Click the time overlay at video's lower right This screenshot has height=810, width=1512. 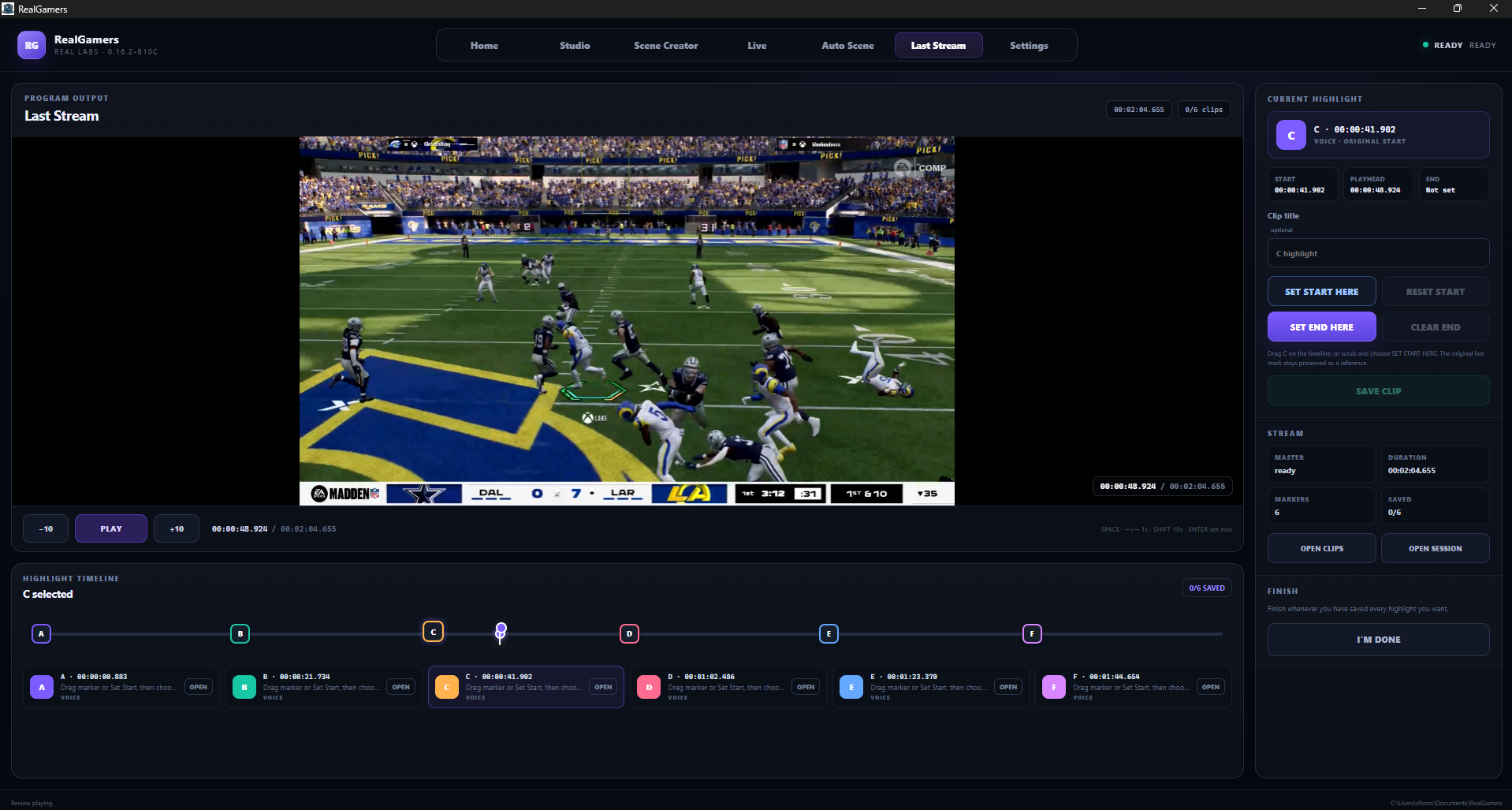point(1162,486)
